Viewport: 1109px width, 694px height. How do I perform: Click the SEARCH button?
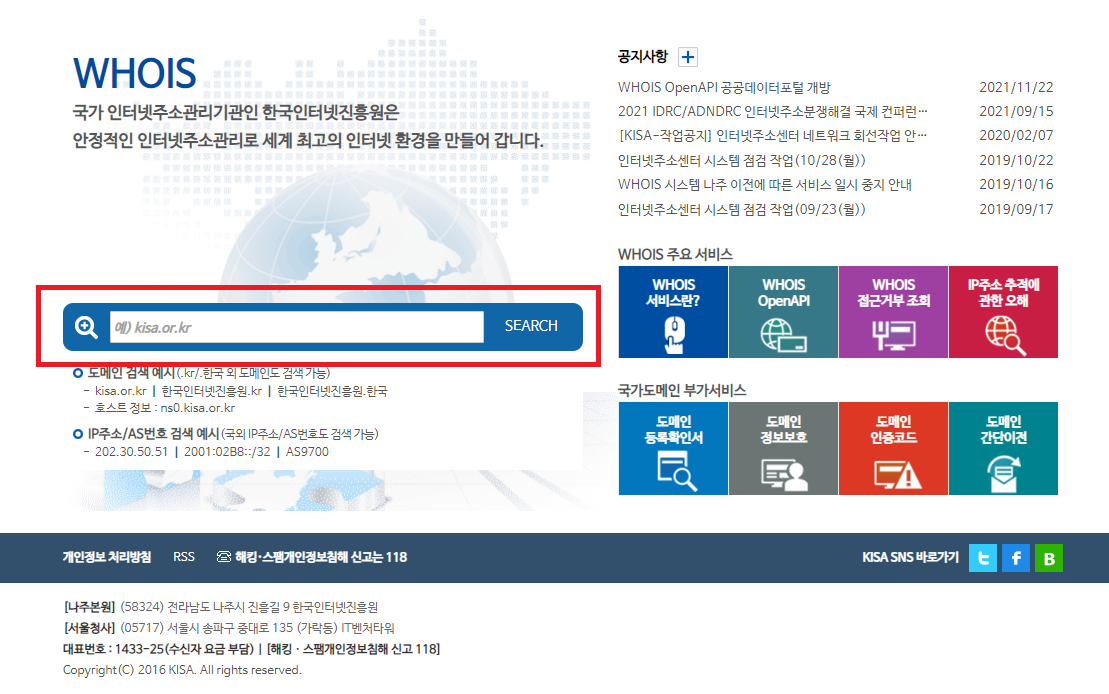pyautogui.click(x=531, y=326)
